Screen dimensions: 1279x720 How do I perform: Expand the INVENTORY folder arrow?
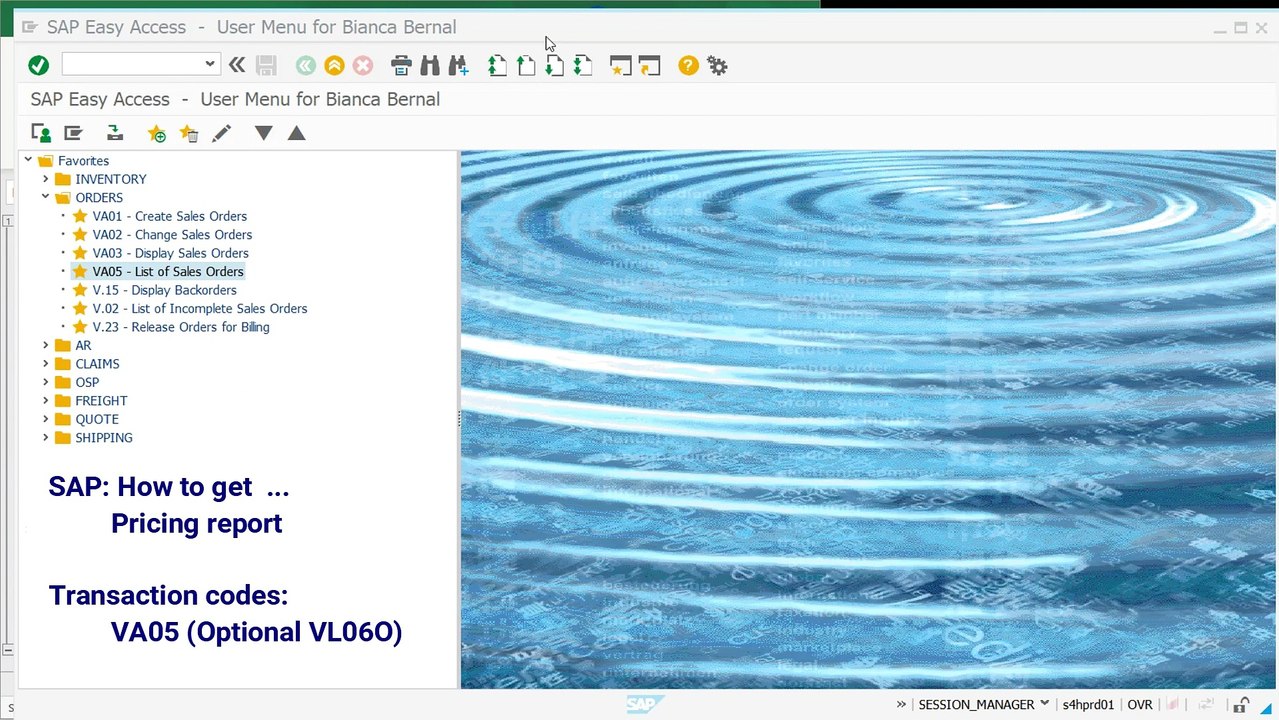[x=46, y=179]
